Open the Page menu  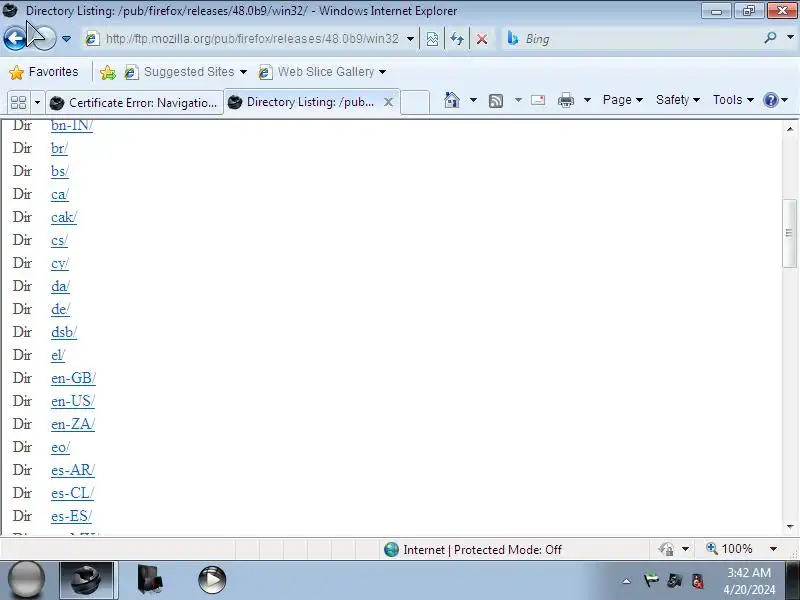click(622, 100)
